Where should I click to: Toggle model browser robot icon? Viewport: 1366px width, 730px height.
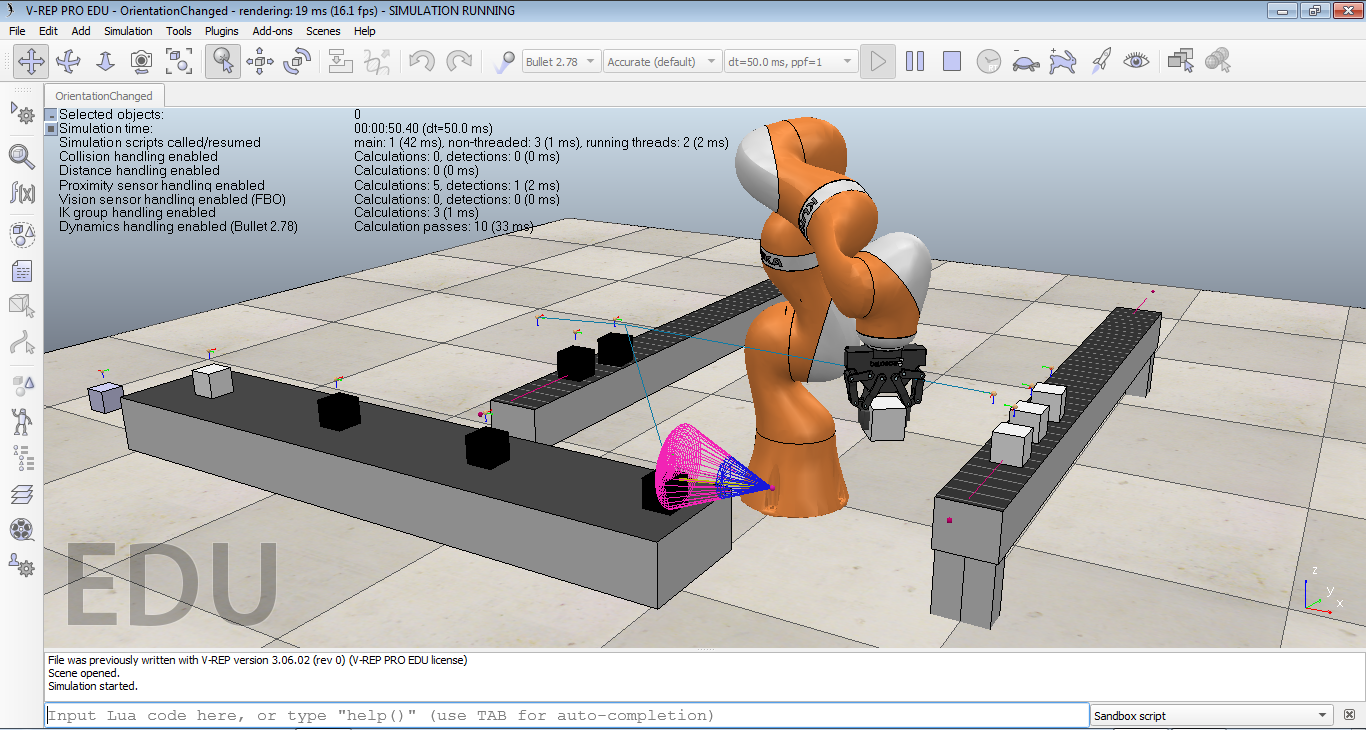(22, 421)
